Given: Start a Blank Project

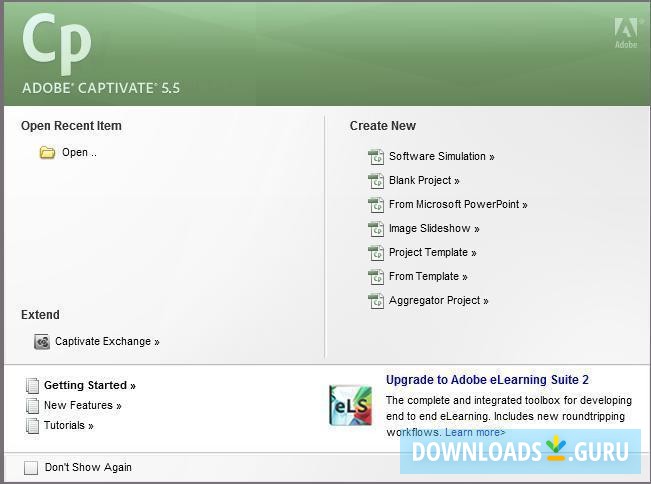Looking at the screenshot, I should point(424,181).
